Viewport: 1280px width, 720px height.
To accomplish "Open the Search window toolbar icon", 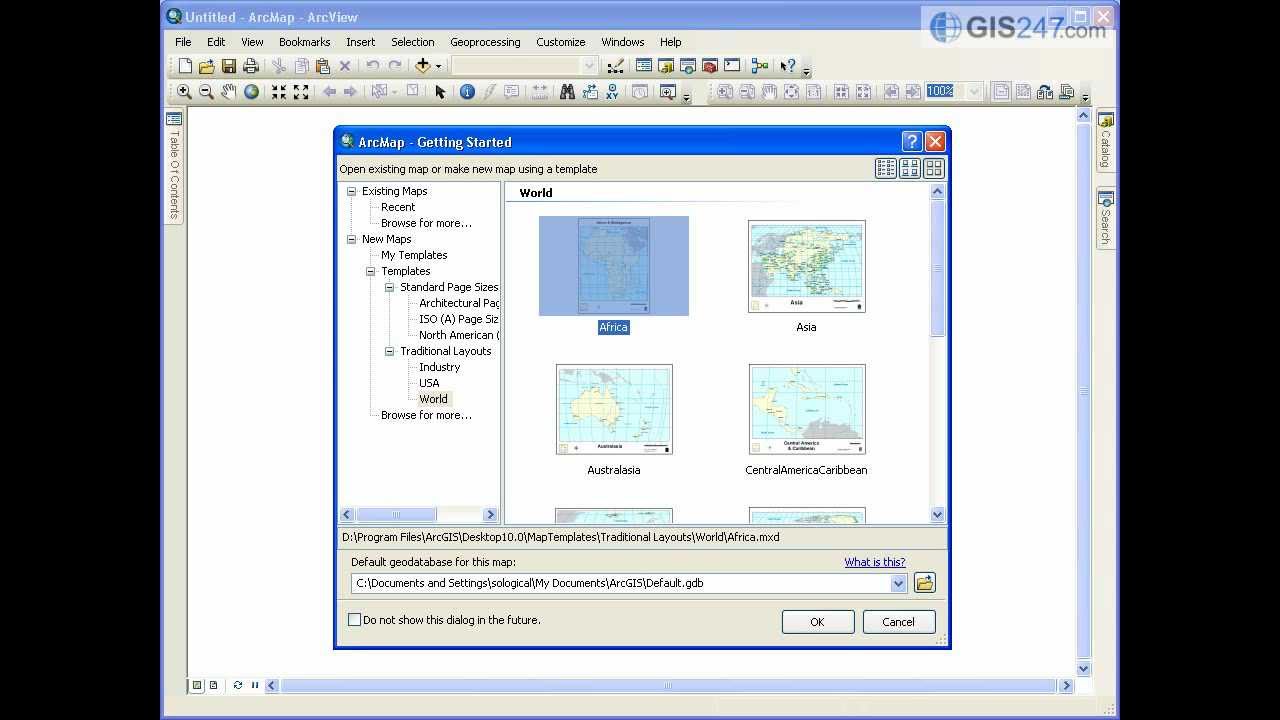I will point(688,66).
